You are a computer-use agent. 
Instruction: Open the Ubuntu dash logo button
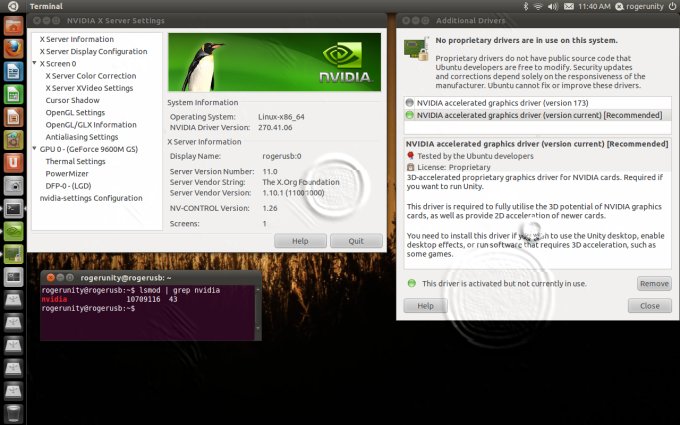coord(13,6)
